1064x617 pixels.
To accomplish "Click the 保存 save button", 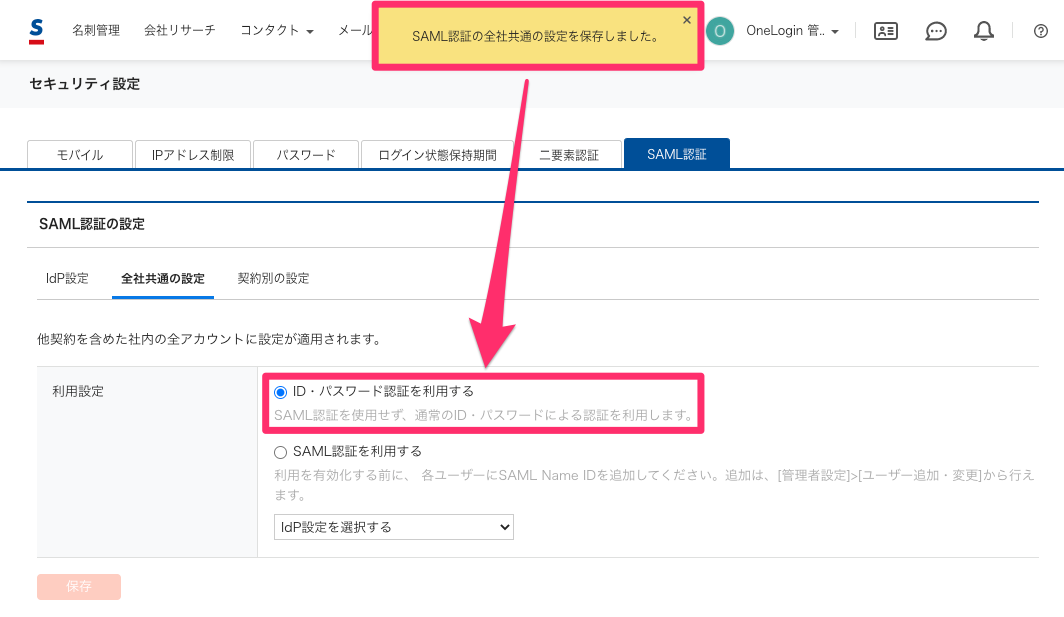I will coord(79,586).
